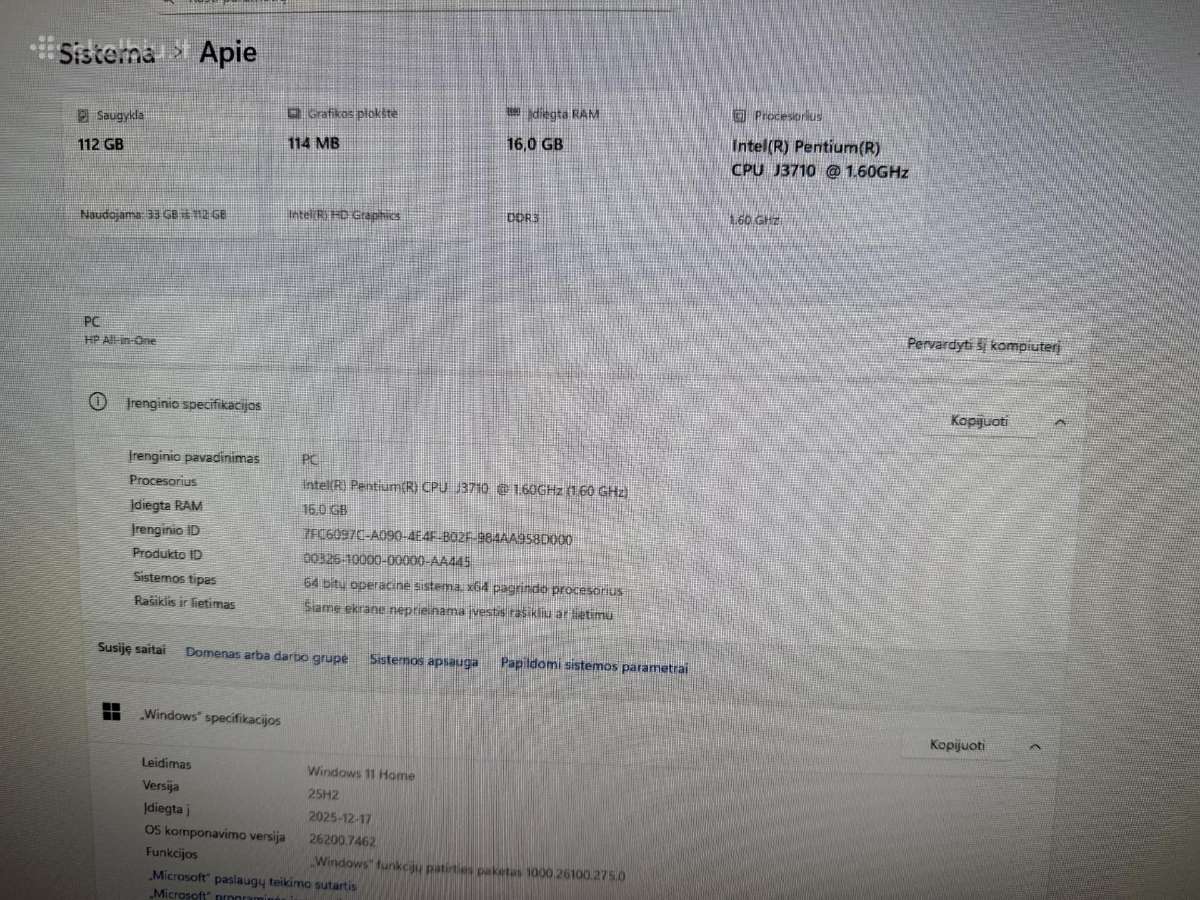Click the 25H2 version value
Screen dimensions: 1200x900
pos(324,796)
